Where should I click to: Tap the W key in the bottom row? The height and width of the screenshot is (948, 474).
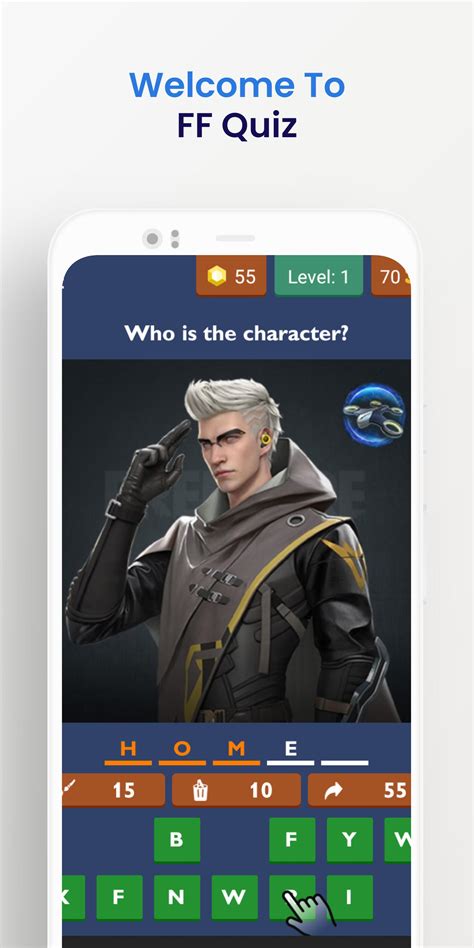pos(235,897)
